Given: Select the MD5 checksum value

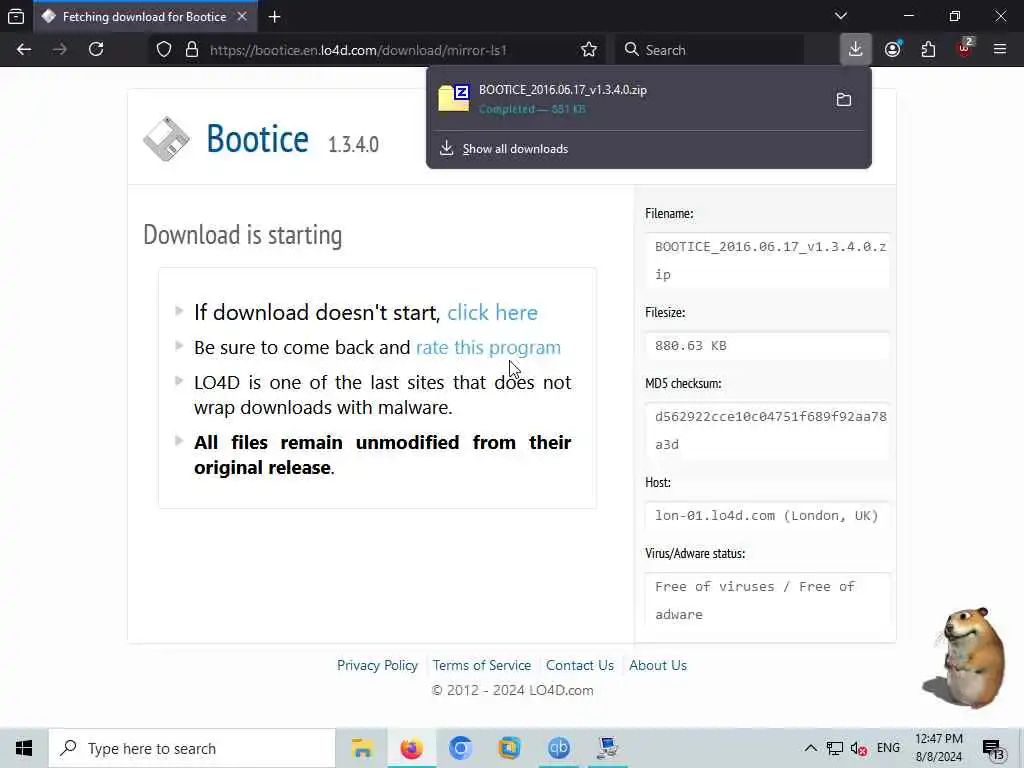Looking at the screenshot, I should click(768, 430).
